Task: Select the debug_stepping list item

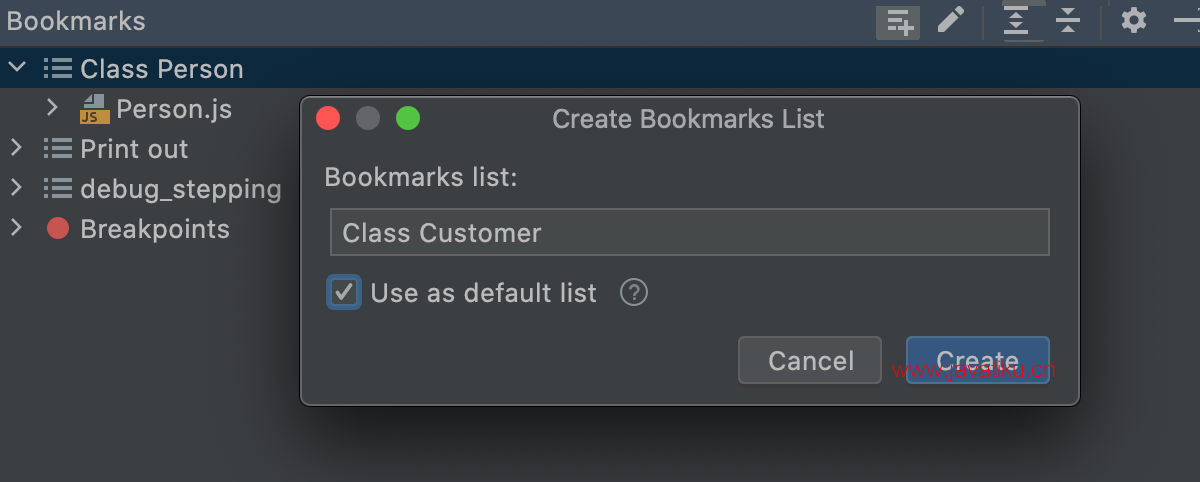Action: [181, 189]
